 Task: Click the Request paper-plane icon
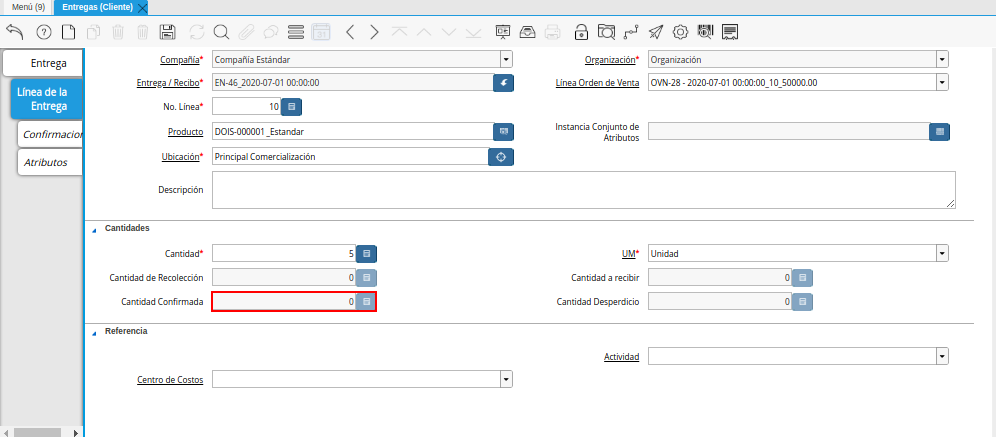click(656, 32)
